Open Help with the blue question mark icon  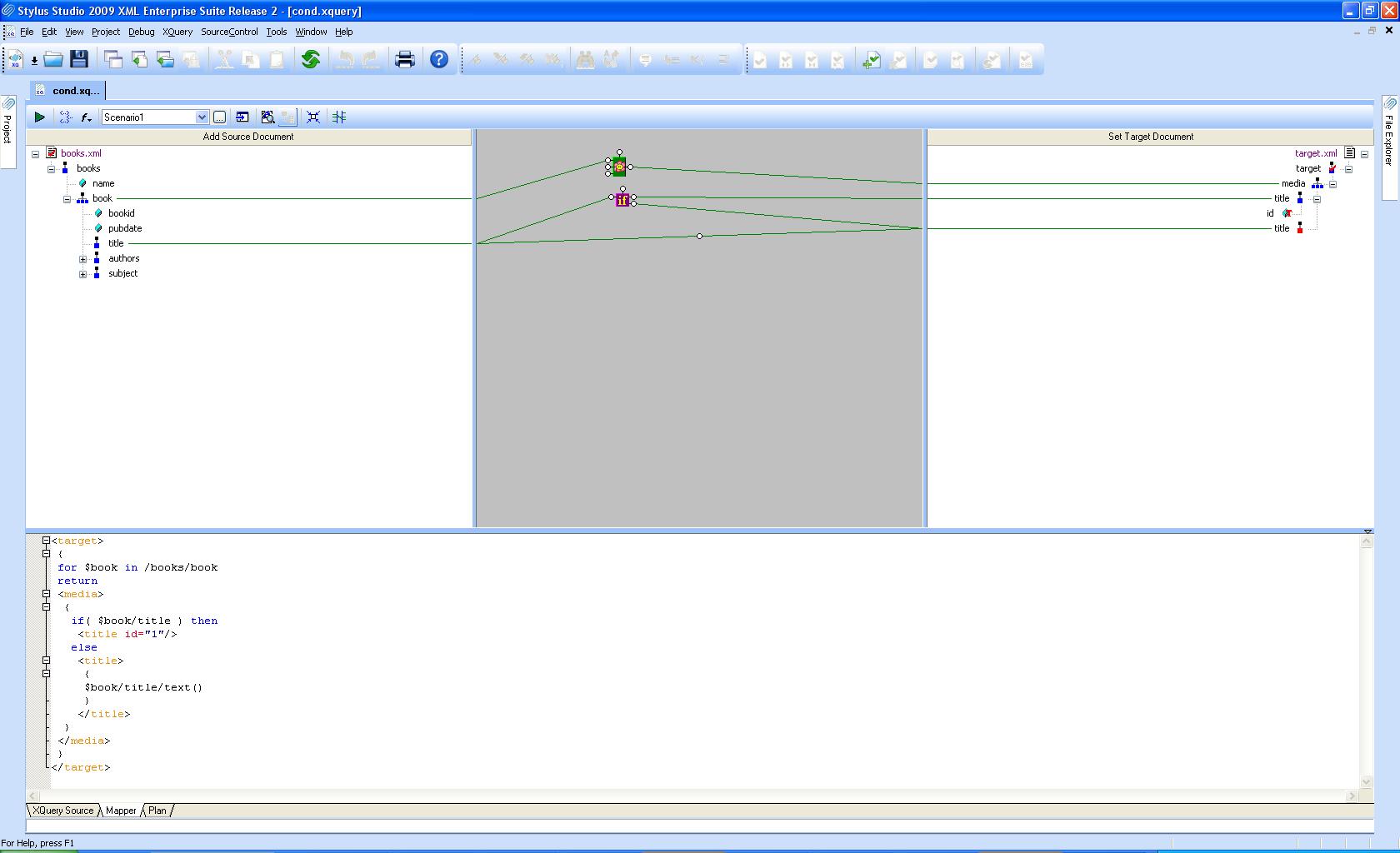pos(439,59)
